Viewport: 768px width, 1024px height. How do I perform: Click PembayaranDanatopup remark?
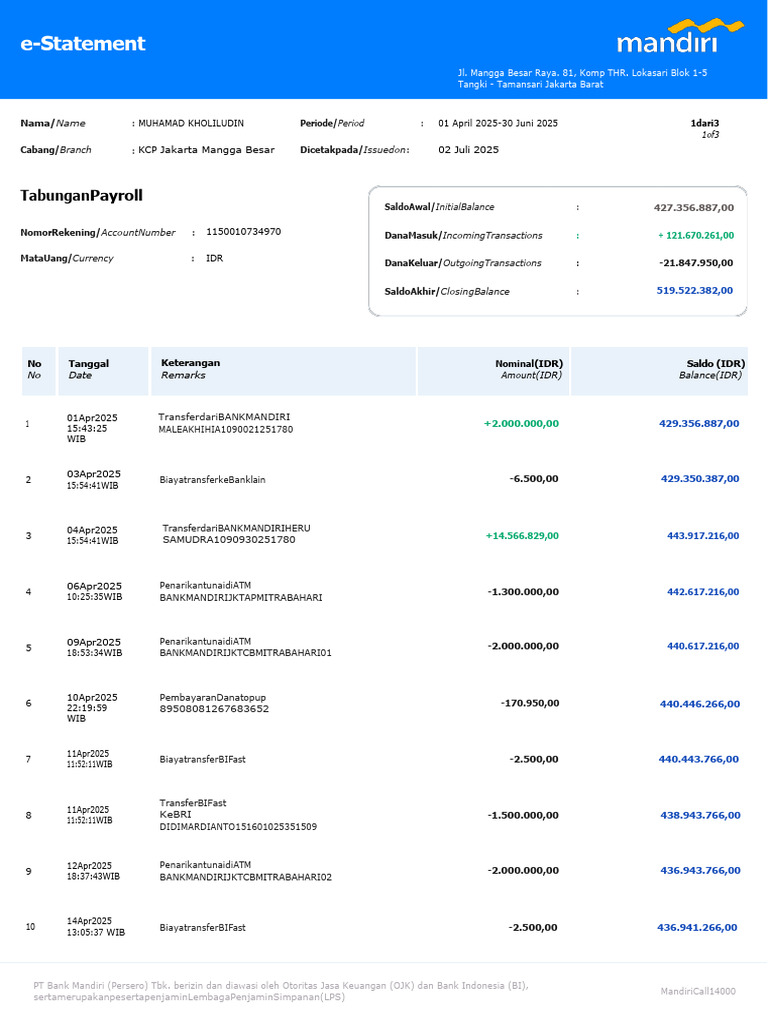pos(213,697)
